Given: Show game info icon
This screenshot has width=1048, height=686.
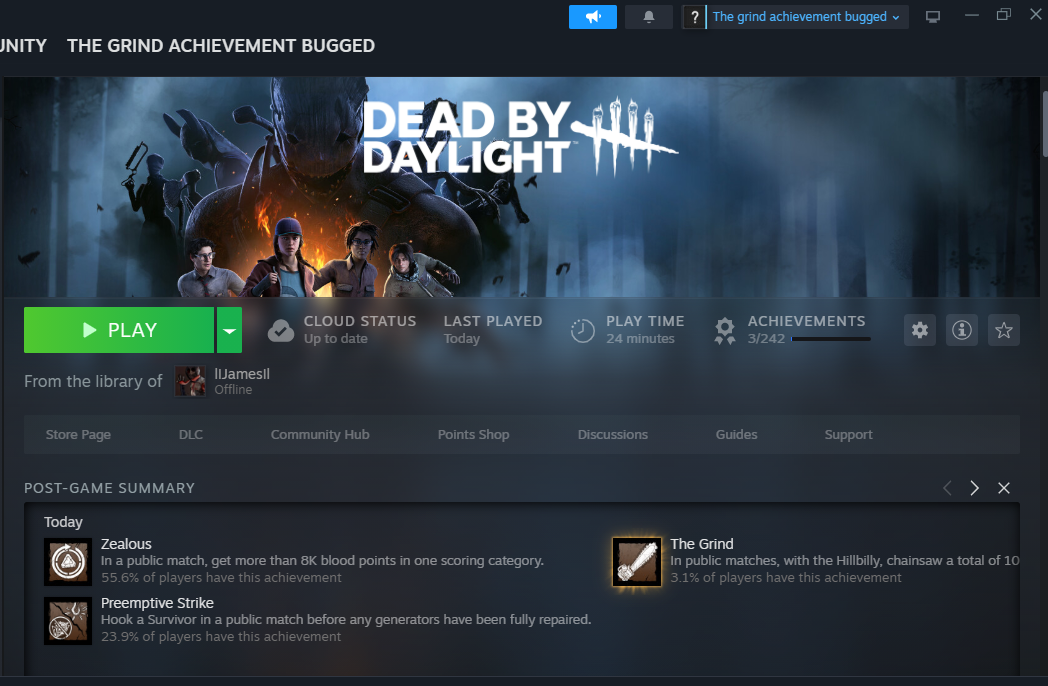Looking at the screenshot, I should pyautogui.click(x=962, y=330).
